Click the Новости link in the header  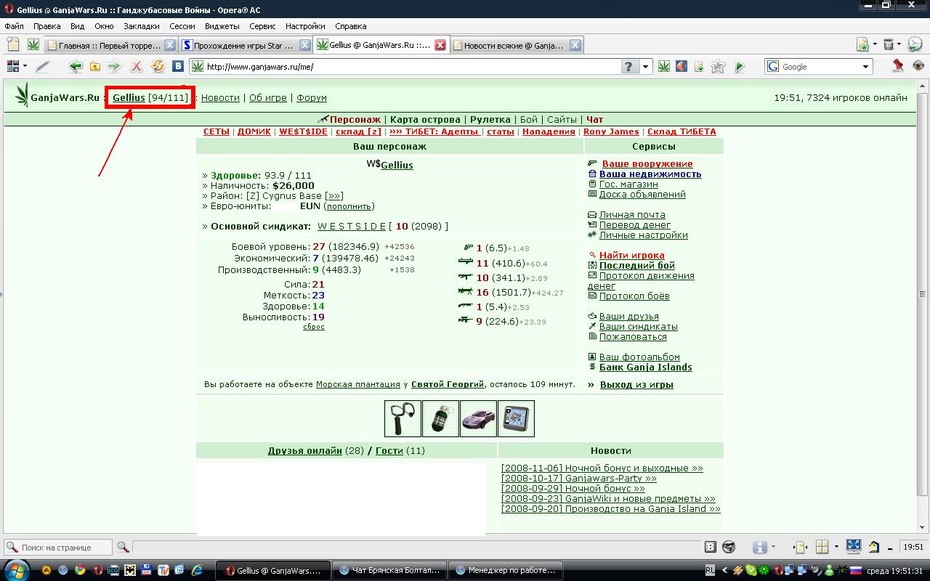pos(220,98)
